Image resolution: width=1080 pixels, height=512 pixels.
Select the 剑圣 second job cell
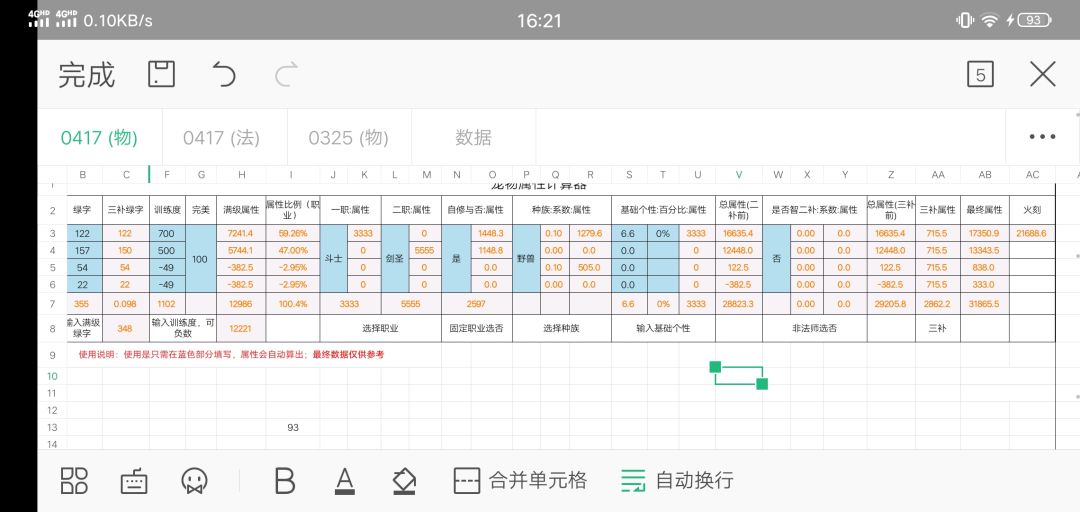pos(395,258)
